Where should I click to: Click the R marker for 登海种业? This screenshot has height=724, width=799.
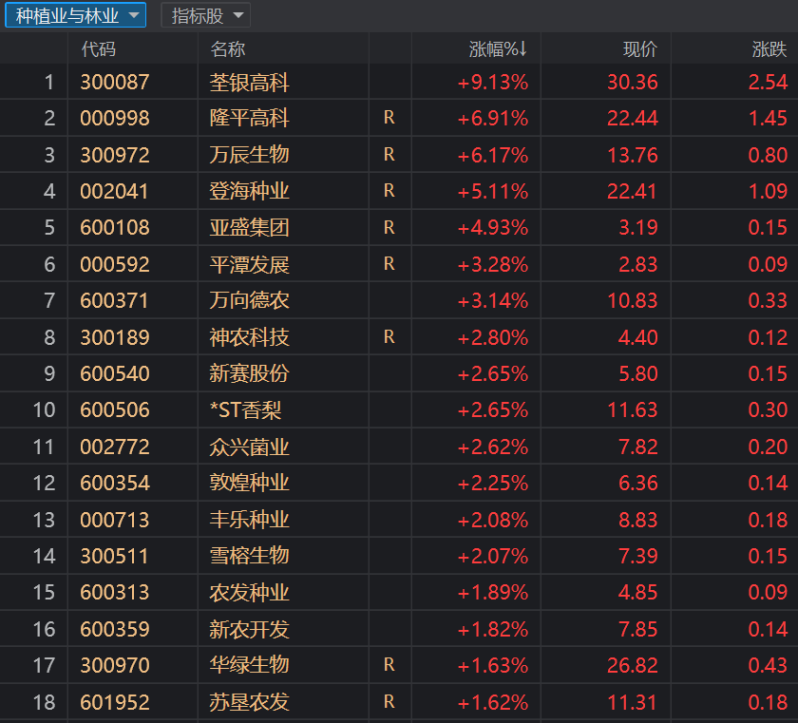[389, 191]
